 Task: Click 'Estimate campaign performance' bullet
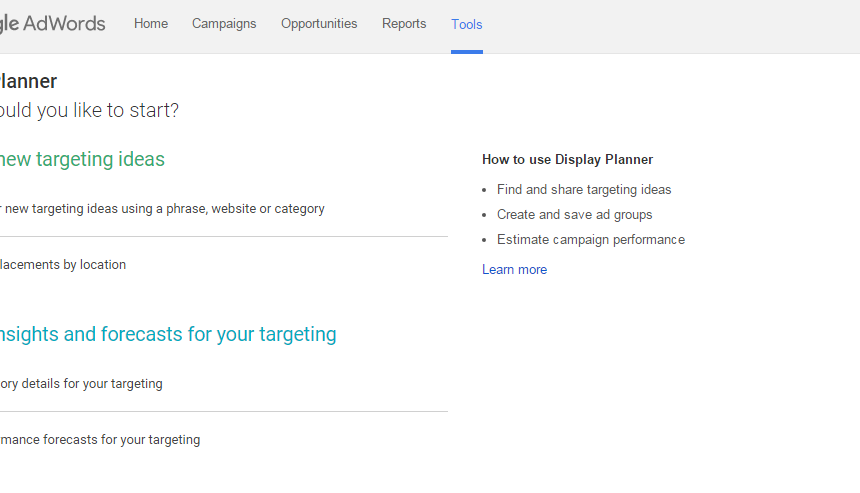pyautogui.click(x=591, y=240)
